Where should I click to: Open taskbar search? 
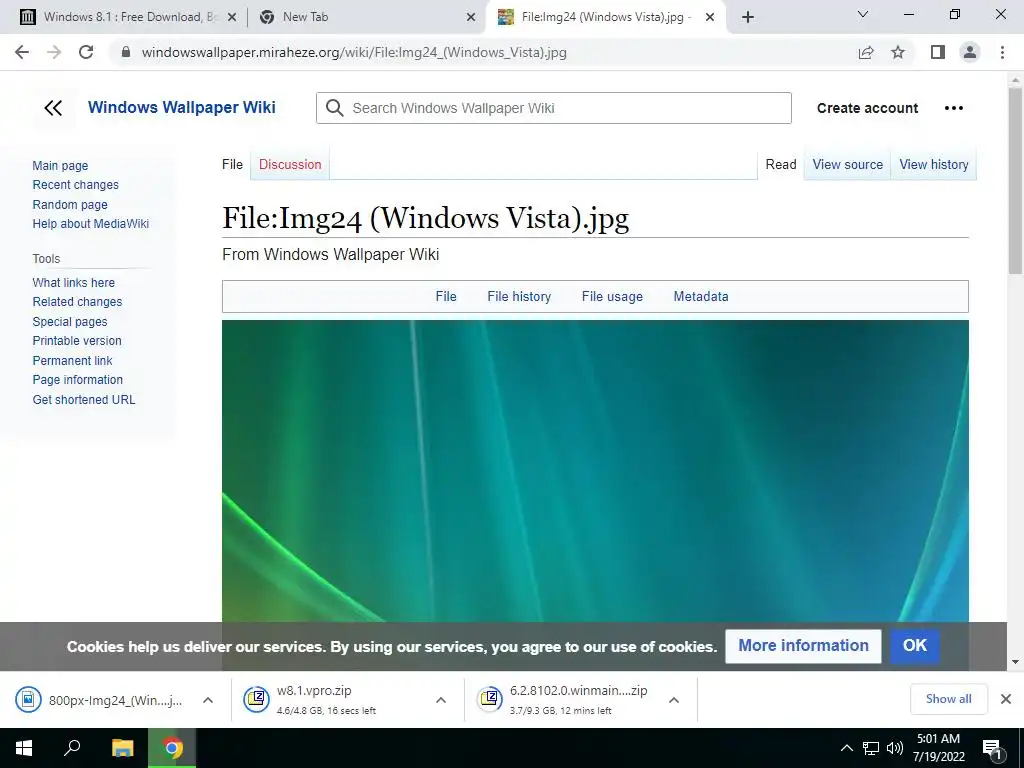click(72, 748)
